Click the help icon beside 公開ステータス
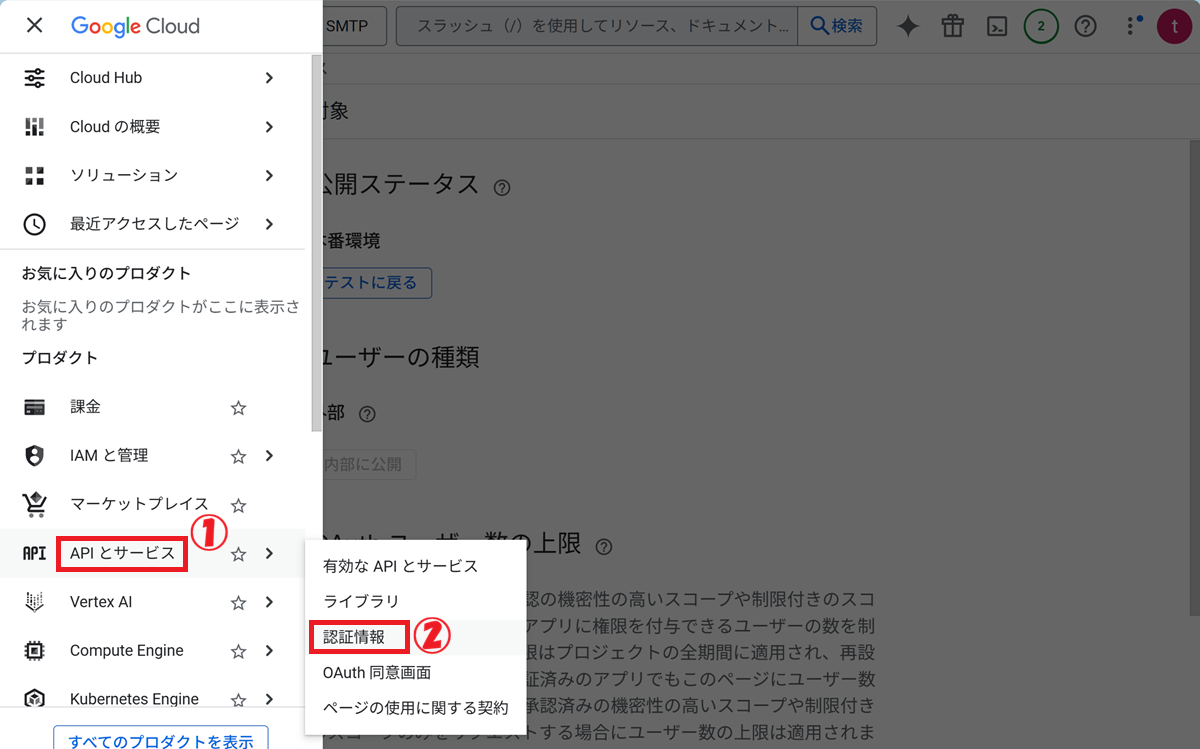The width and height of the screenshot is (1200, 749). pos(502,188)
